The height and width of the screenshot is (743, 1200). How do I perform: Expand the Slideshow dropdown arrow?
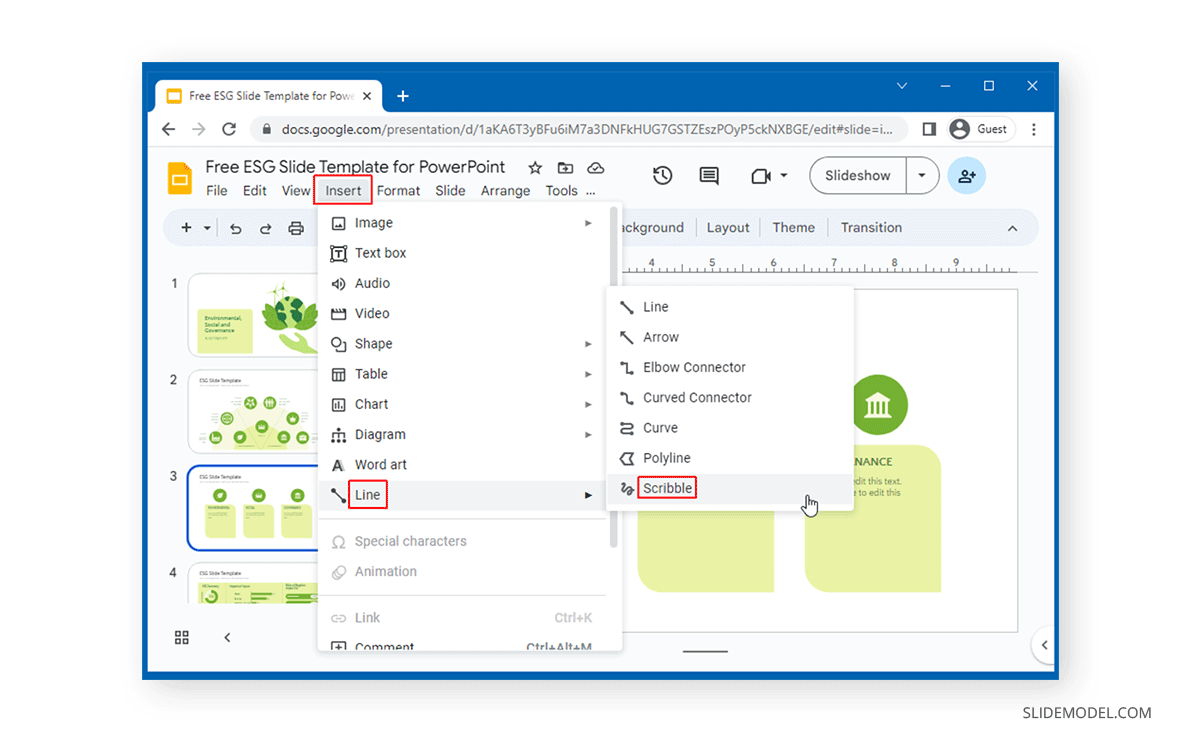coord(921,175)
